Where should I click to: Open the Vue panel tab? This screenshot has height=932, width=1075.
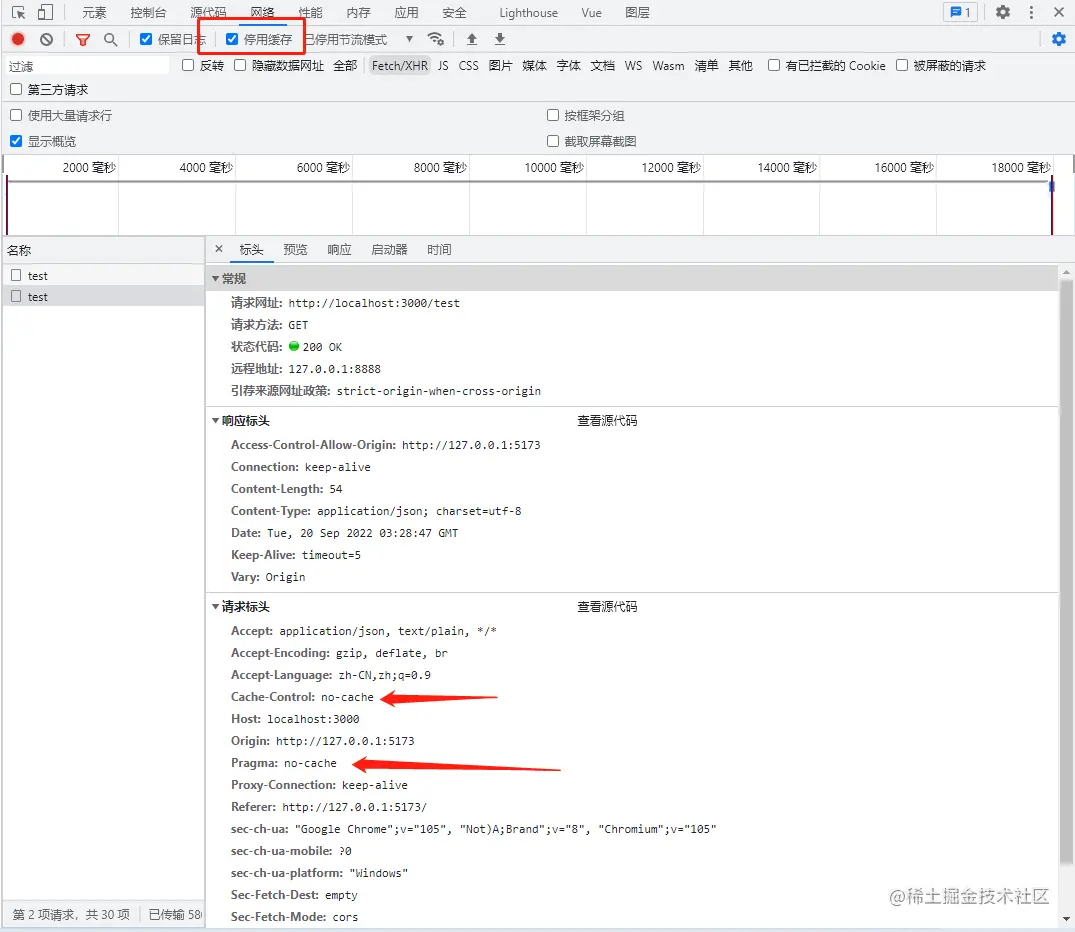coord(591,12)
